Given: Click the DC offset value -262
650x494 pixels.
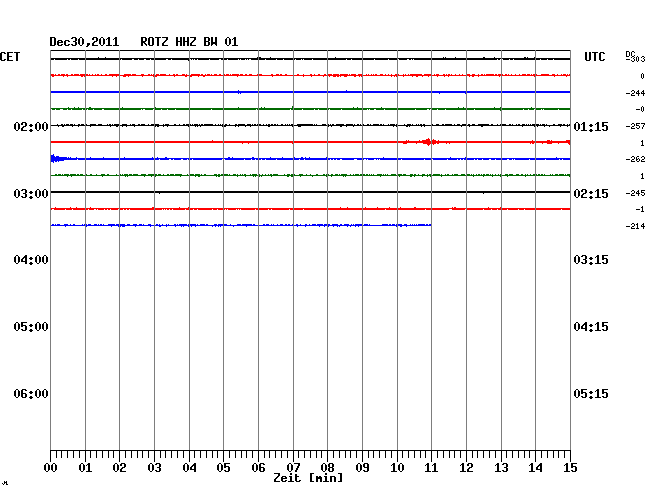Looking at the screenshot, I should point(635,159).
